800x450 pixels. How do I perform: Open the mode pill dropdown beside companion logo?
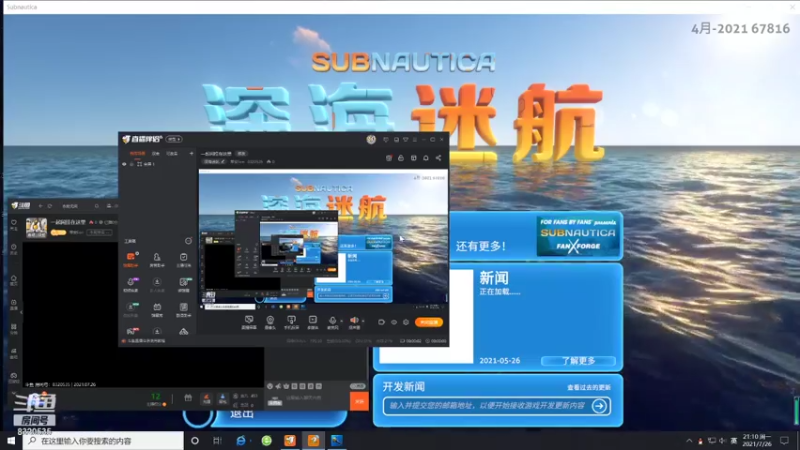tap(174, 139)
